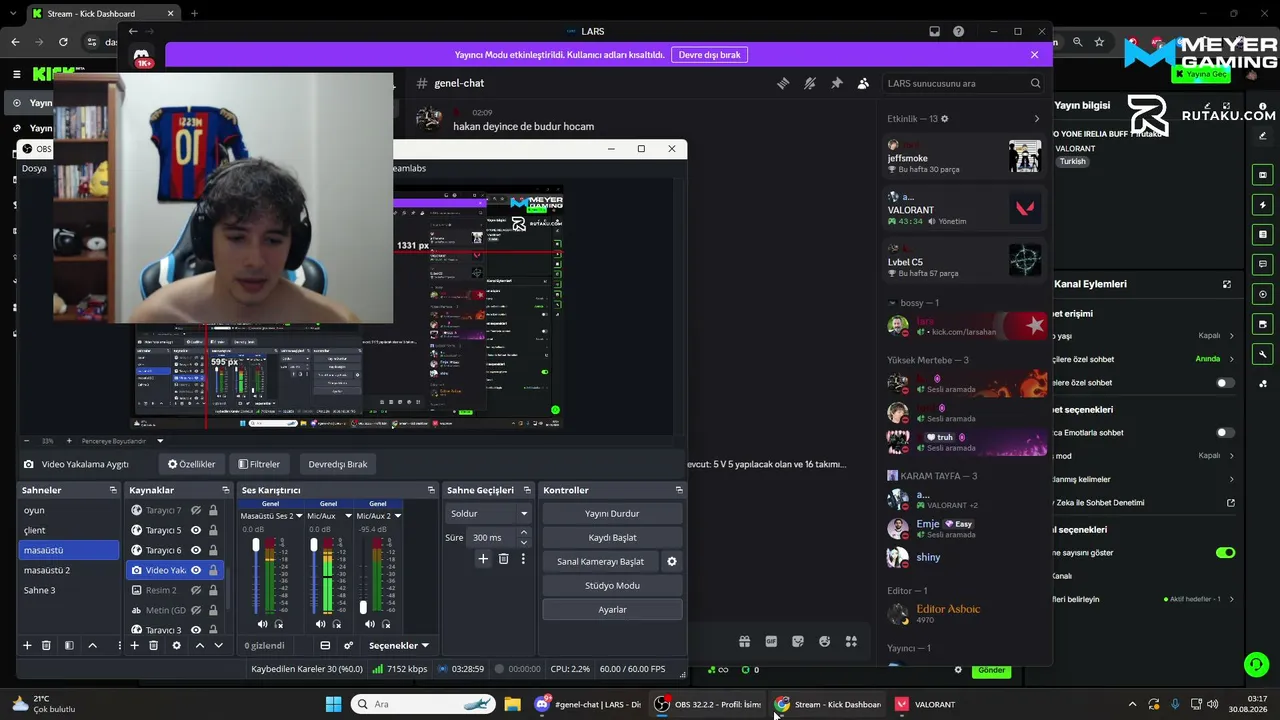Show hidden system tray icons
The image size is (1280, 720).
tap(1132, 704)
